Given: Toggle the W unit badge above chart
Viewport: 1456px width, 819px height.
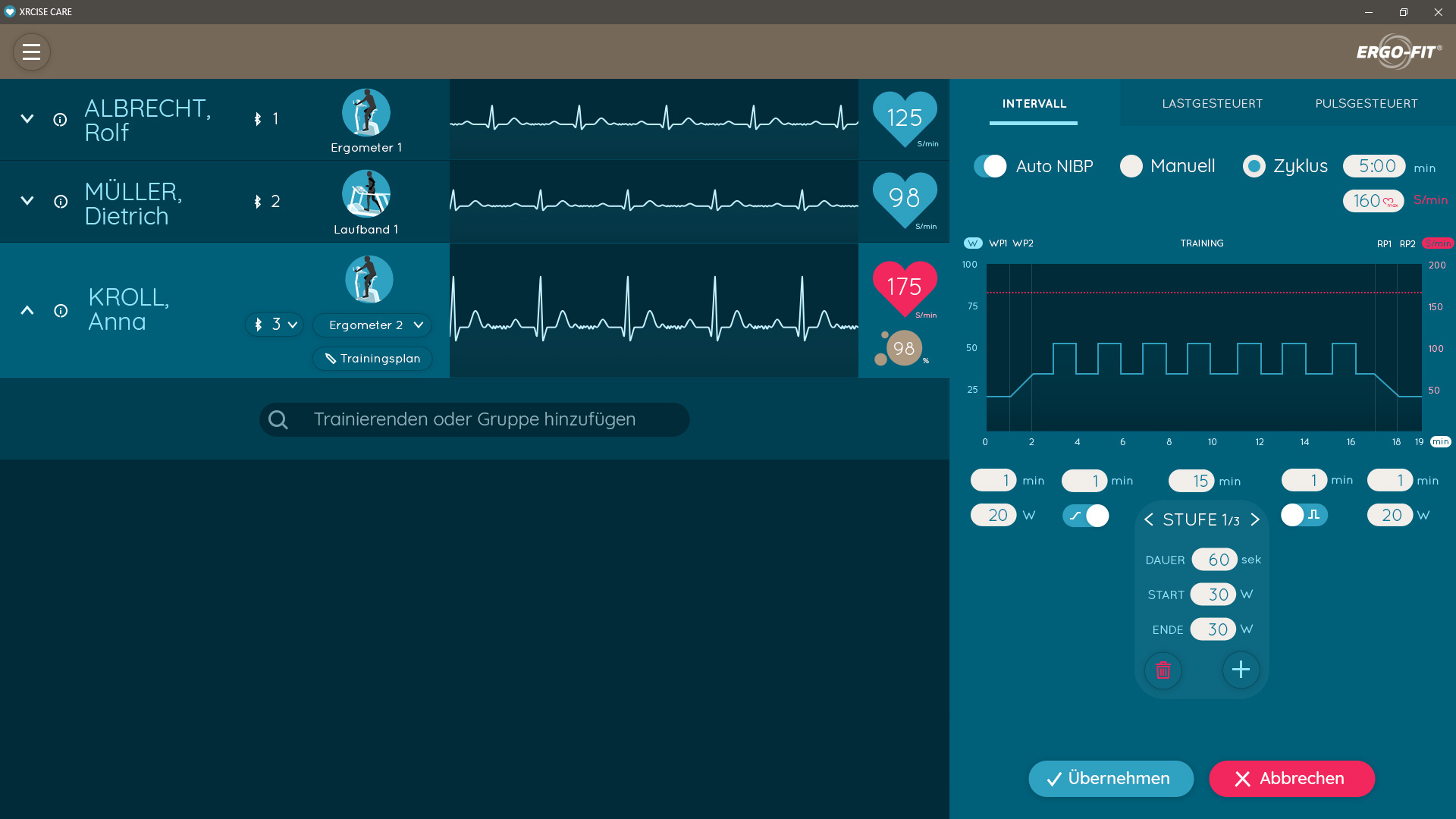Looking at the screenshot, I should 973,243.
